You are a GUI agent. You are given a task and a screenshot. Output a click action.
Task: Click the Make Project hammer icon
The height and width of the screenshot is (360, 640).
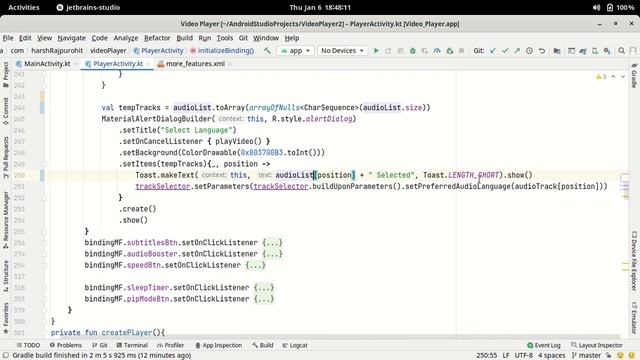[267, 51]
